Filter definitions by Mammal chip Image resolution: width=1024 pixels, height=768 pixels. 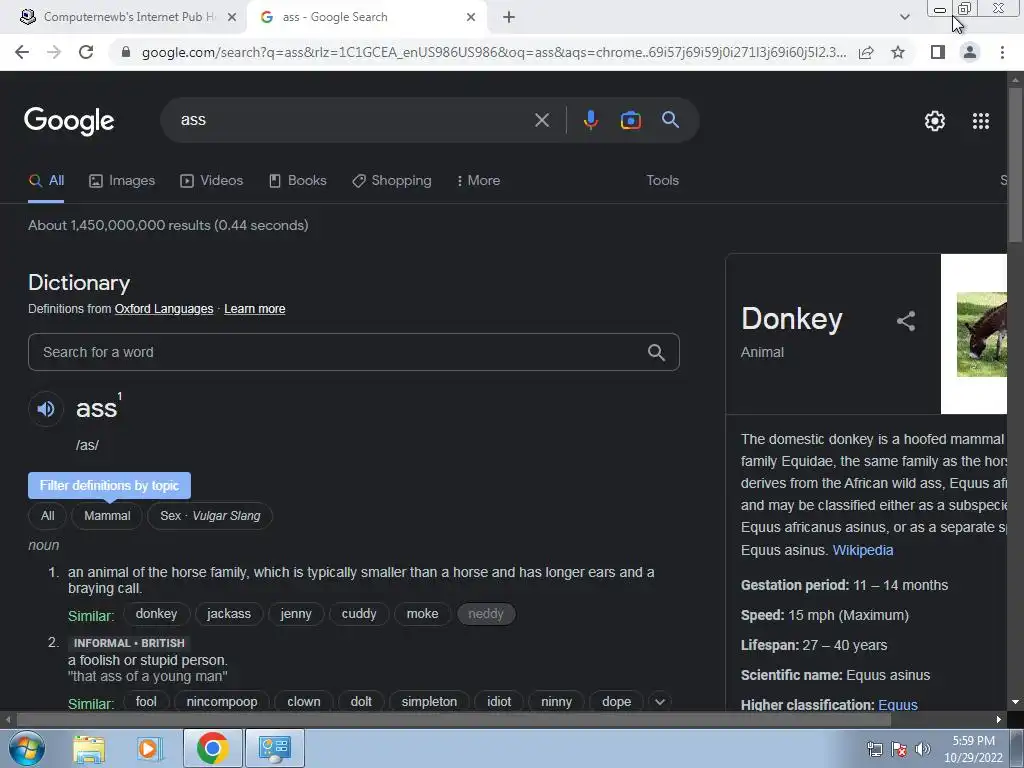click(x=107, y=516)
